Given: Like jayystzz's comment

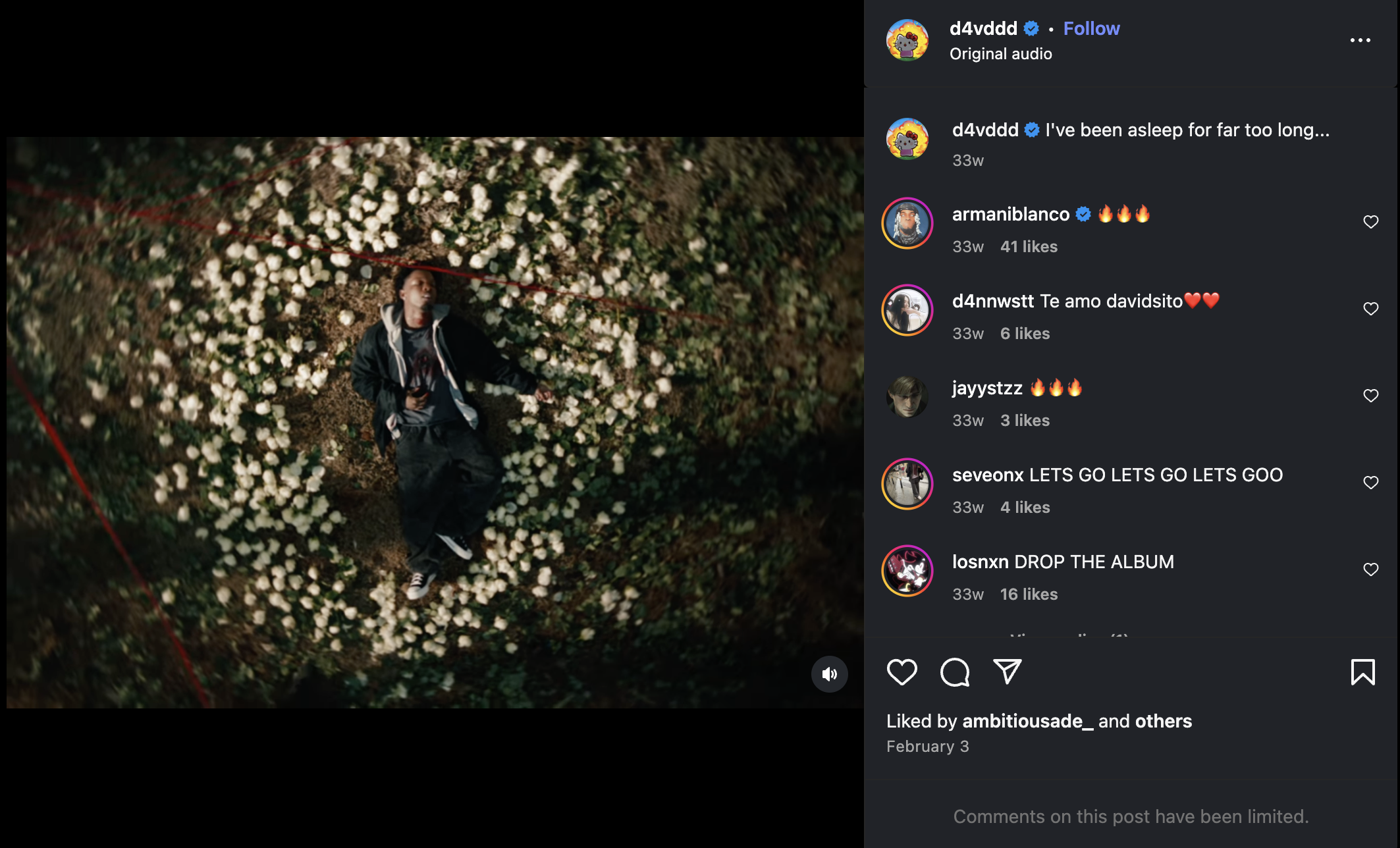Looking at the screenshot, I should click(x=1370, y=396).
